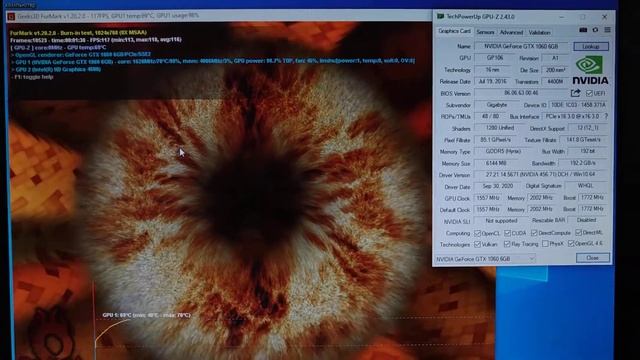Click FurMark GPU temperature graph label
The image size is (640, 360).
(x=146, y=315)
